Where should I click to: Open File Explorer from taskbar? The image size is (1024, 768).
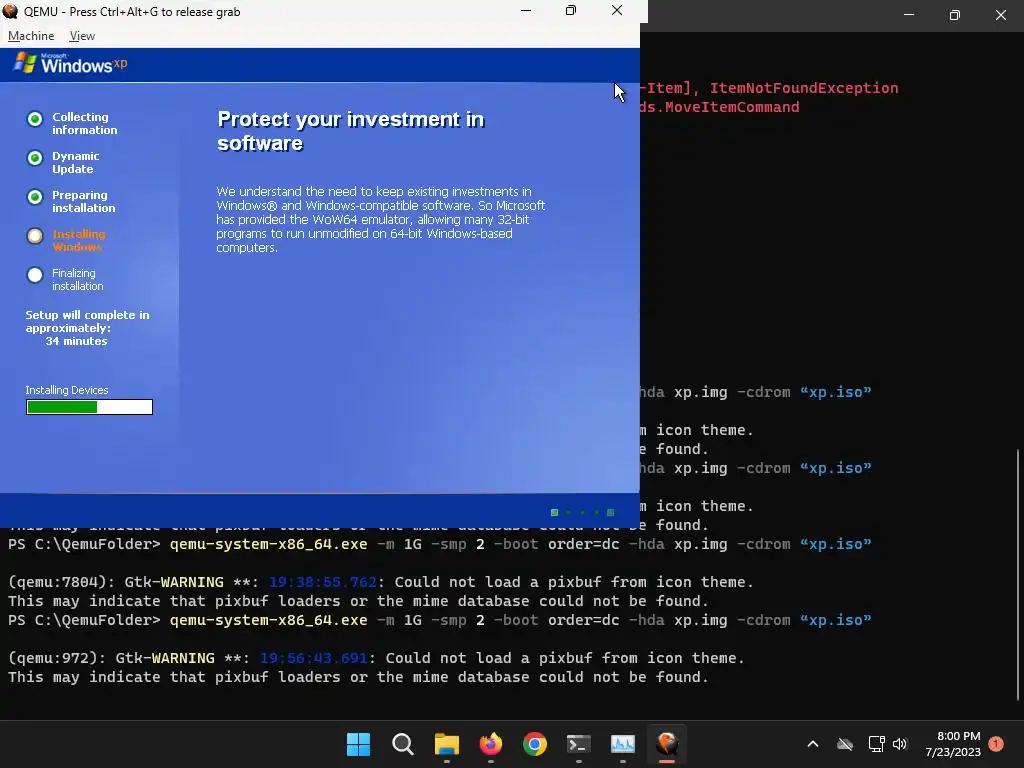[x=447, y=744]
